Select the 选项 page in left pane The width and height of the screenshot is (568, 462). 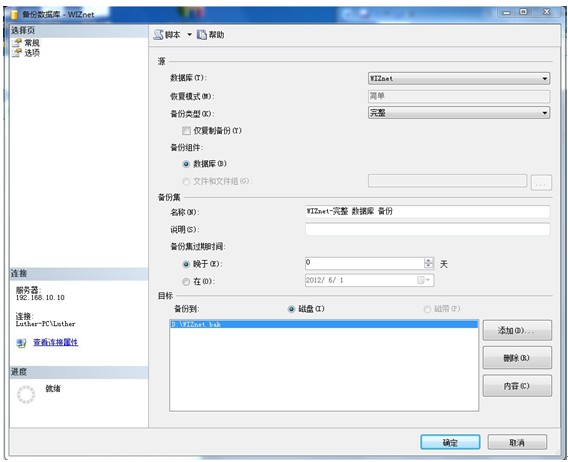pos(32,53)
